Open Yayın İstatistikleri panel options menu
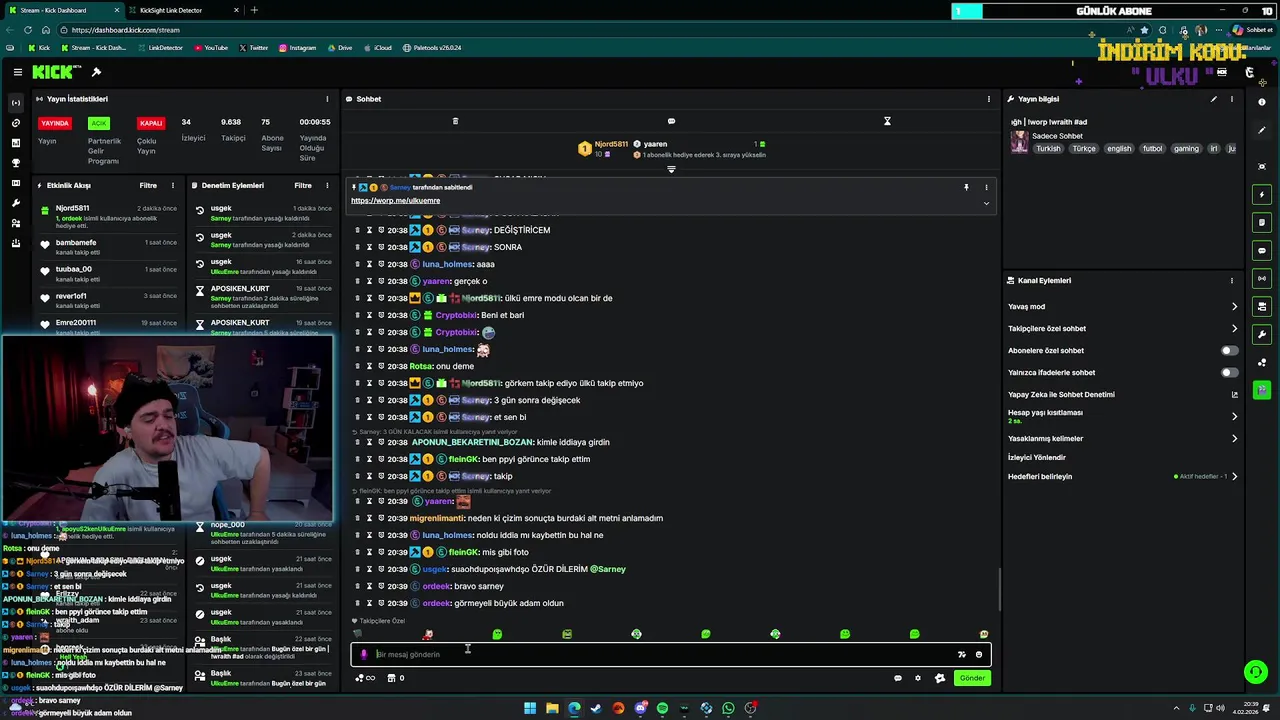1280x720 pixels. coord(327,99)
